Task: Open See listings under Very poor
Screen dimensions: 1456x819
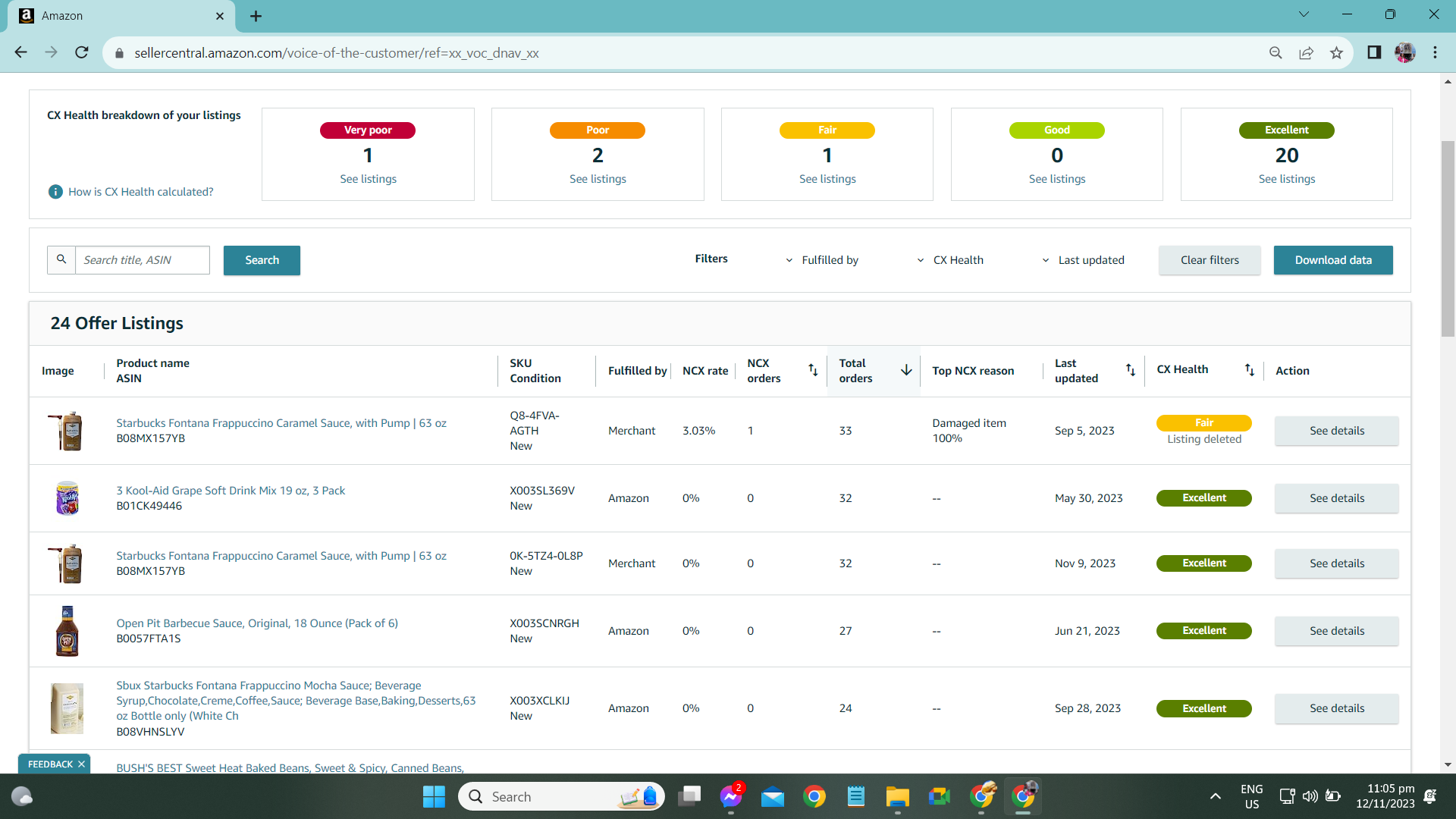Action: point(368,179)
